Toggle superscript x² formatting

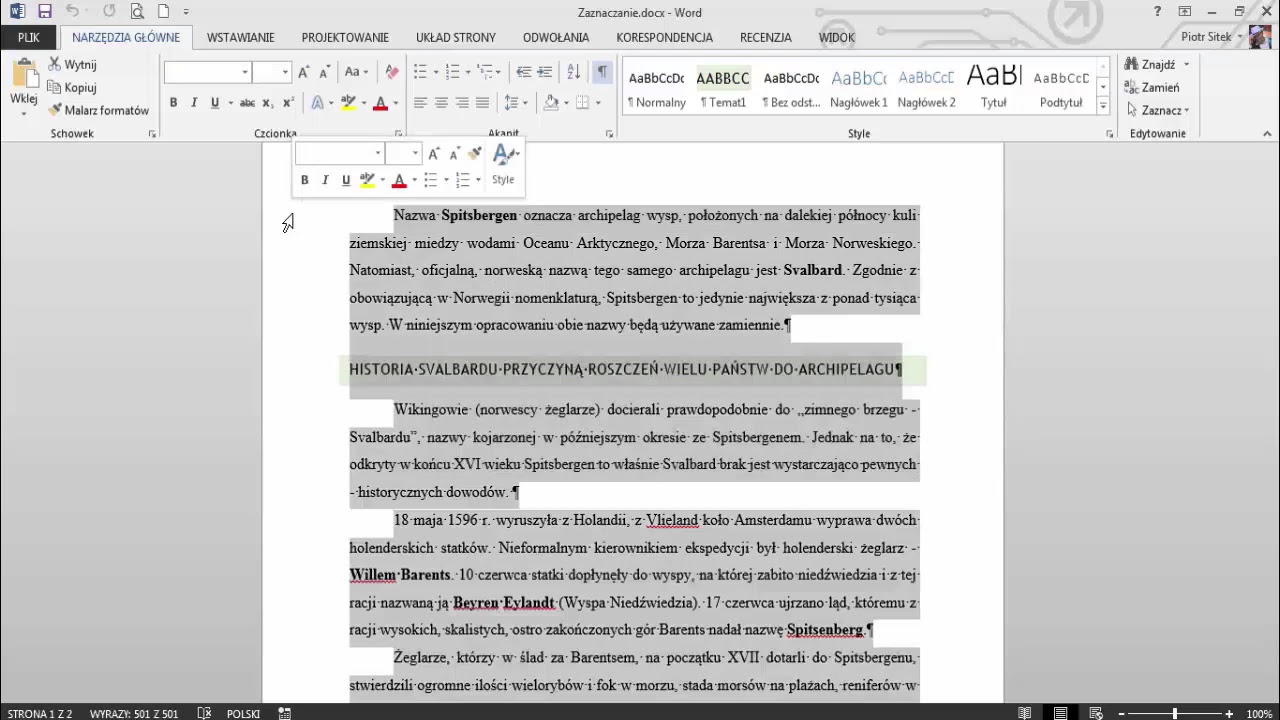point(288,102)
